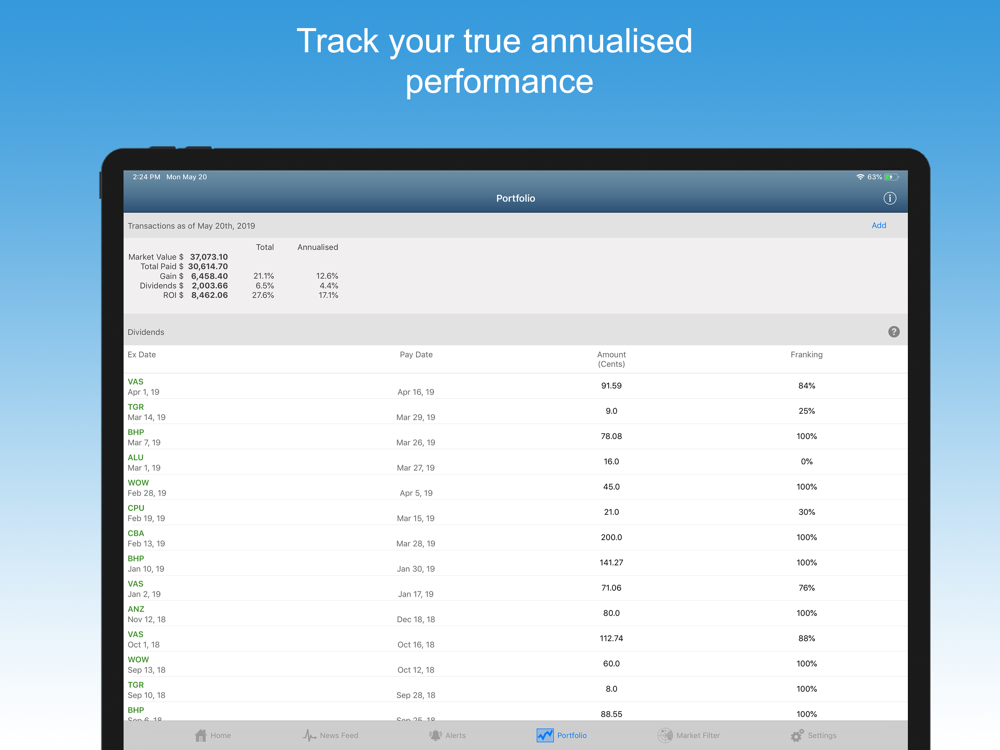Click franking 0% for ALU
The width and height of the screenshot is (1000, 750).
pos(806,462)
